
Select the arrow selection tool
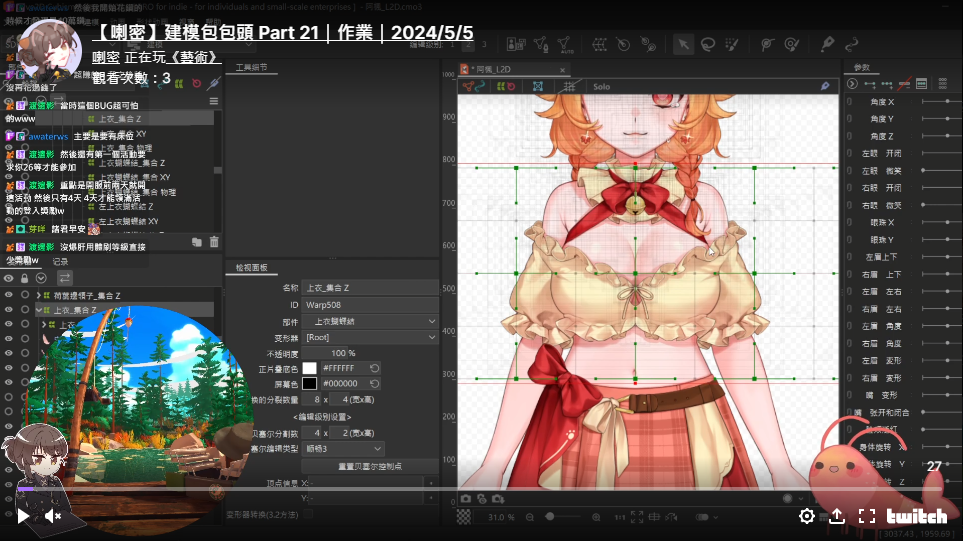pyautogui.click(x=683, y=44)
